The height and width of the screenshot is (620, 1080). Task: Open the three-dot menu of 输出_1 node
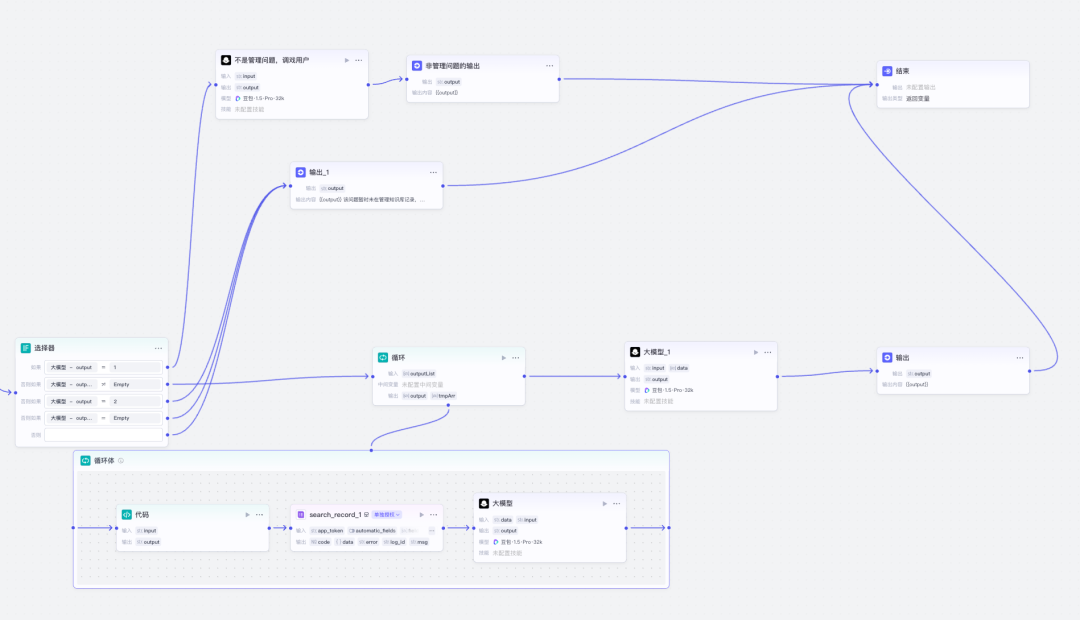433,172
